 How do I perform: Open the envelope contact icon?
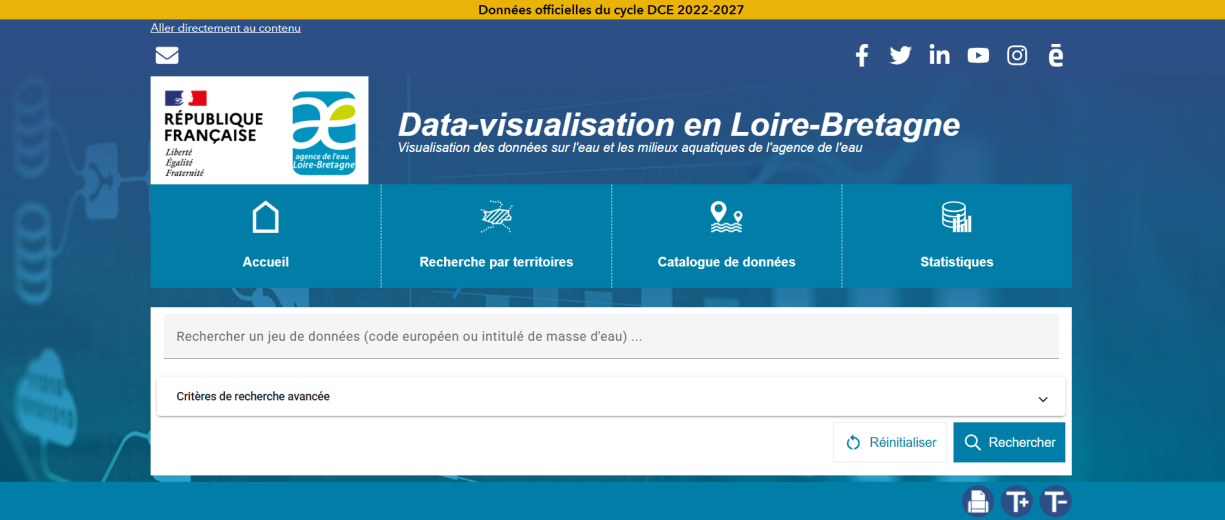click(167, 55)
